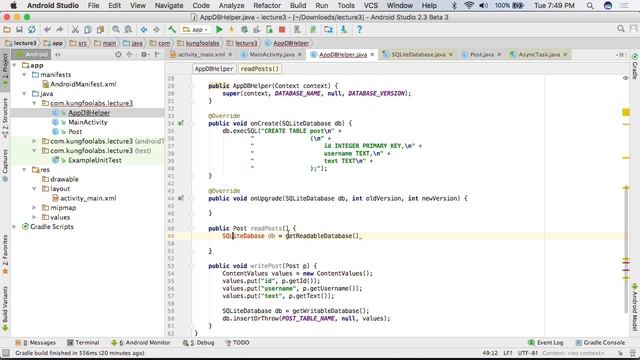Click the AppDBHelper class breadcrumb in editor

(x=214, y=69)
